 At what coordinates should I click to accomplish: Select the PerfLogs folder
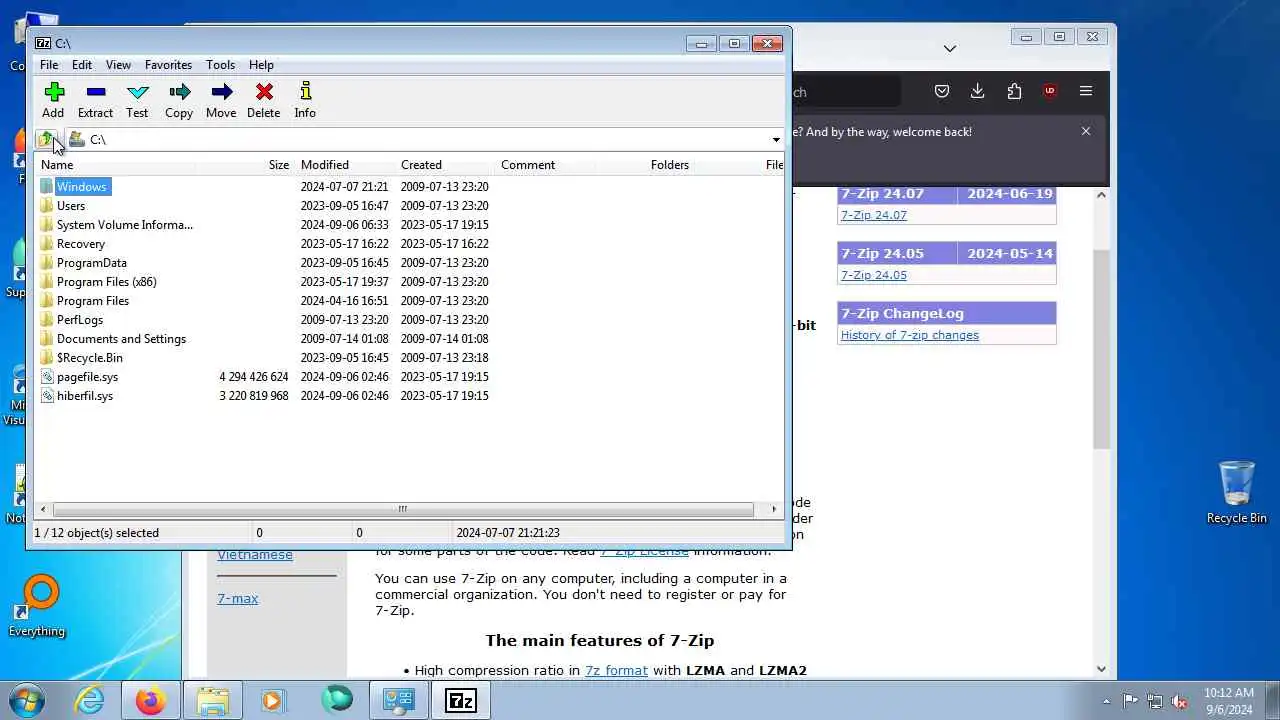(x=80, y=320)
